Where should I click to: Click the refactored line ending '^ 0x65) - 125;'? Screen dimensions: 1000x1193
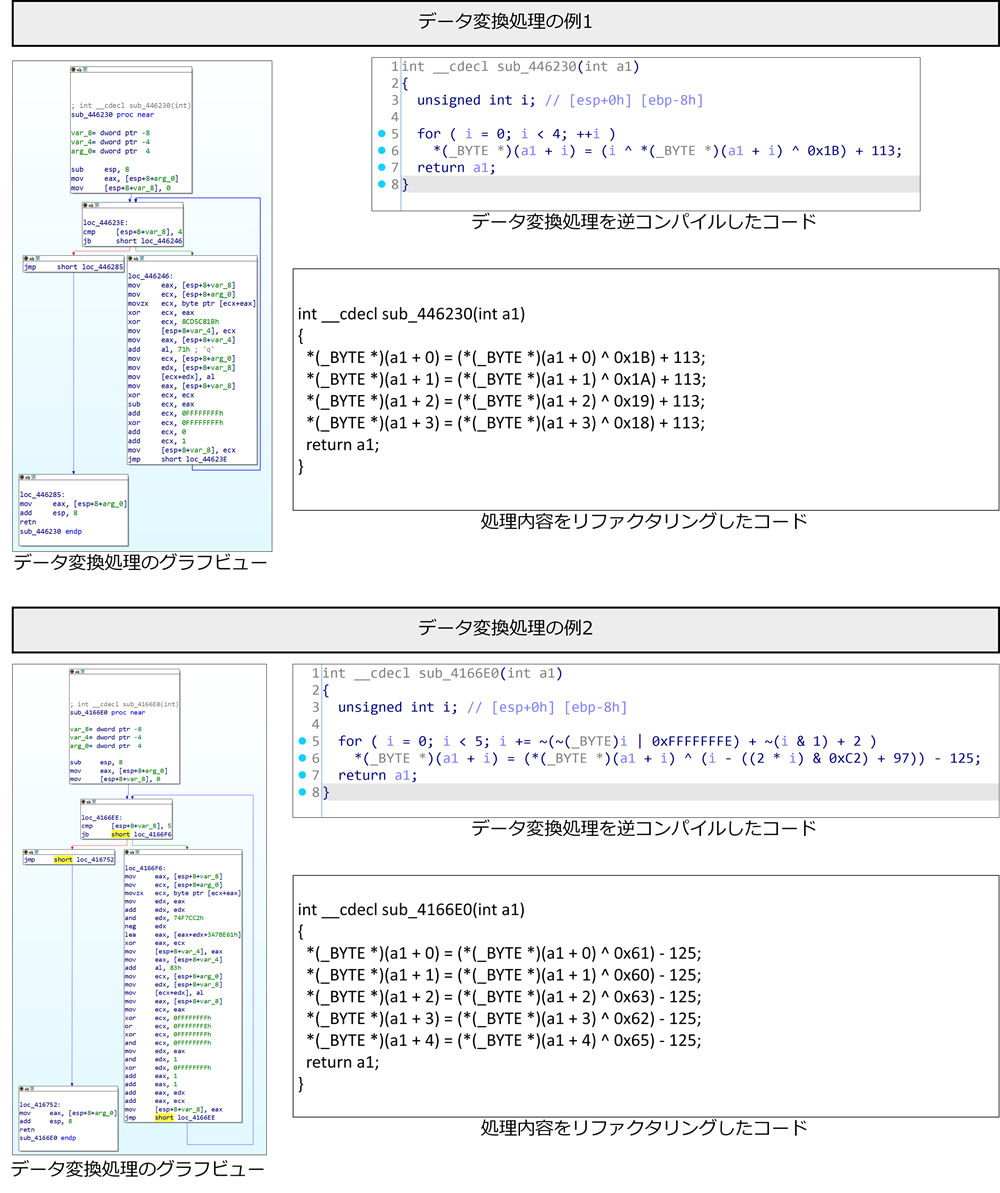pos(504,1040)
